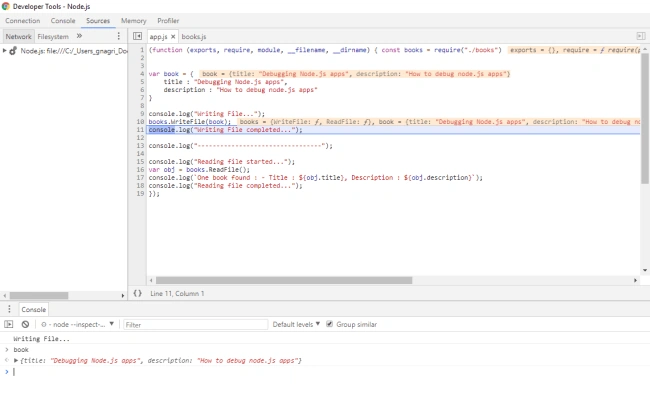Open the node --inspect context dropdown
The height and width of the screenshot is (406, 650).
point(77,324)
